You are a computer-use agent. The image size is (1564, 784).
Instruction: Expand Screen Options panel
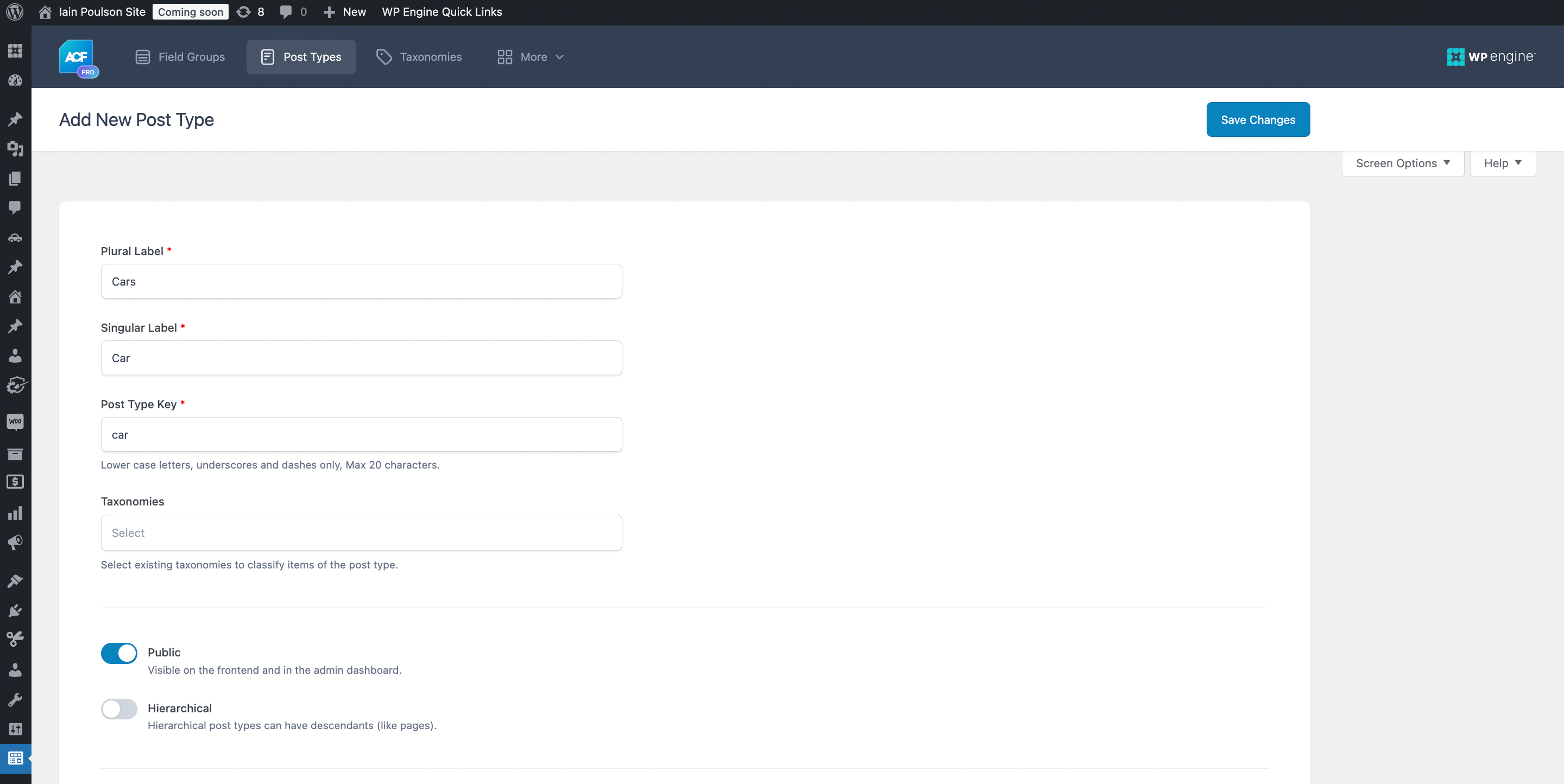point(1403,163)
